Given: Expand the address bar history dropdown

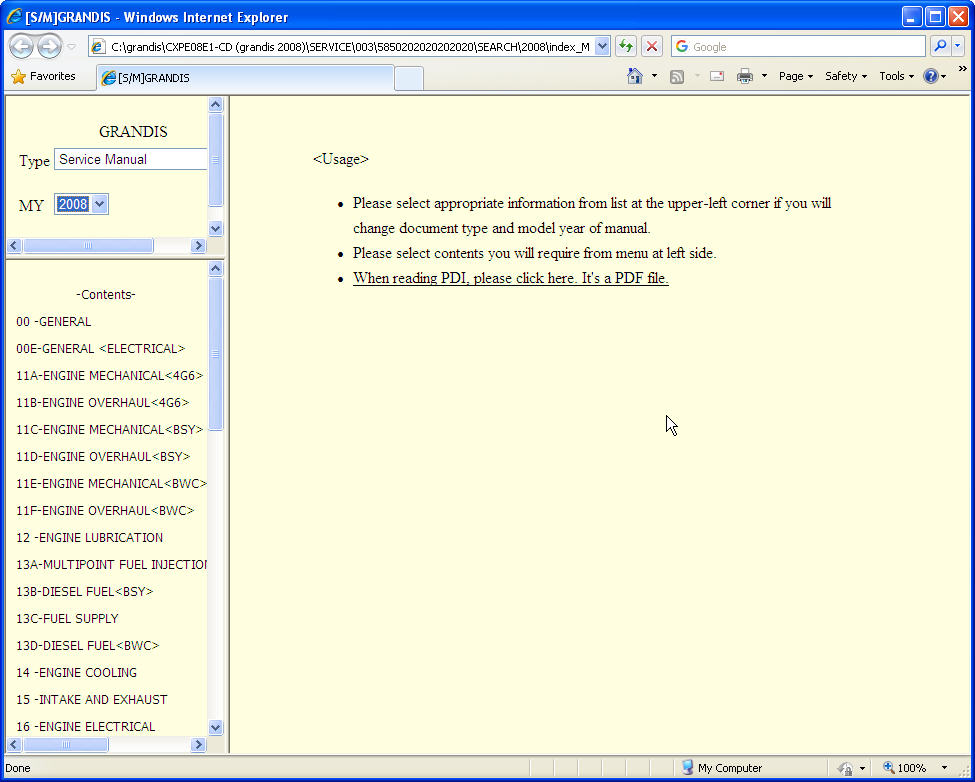Looking at the screenshot, I should coord(602,47).
